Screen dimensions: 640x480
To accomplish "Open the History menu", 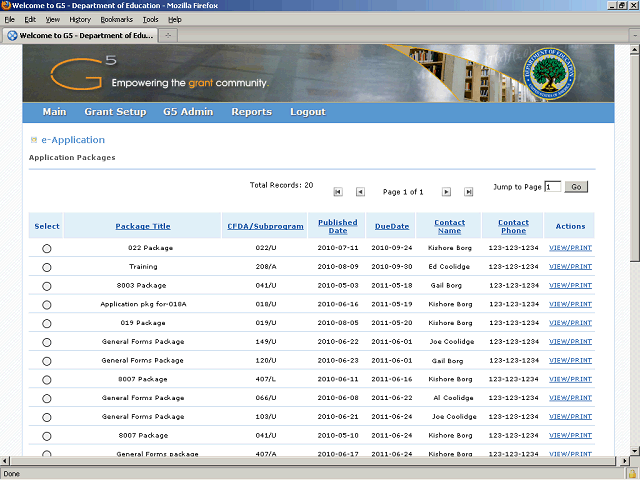I will pyautogui.click(x=79, y=19).
